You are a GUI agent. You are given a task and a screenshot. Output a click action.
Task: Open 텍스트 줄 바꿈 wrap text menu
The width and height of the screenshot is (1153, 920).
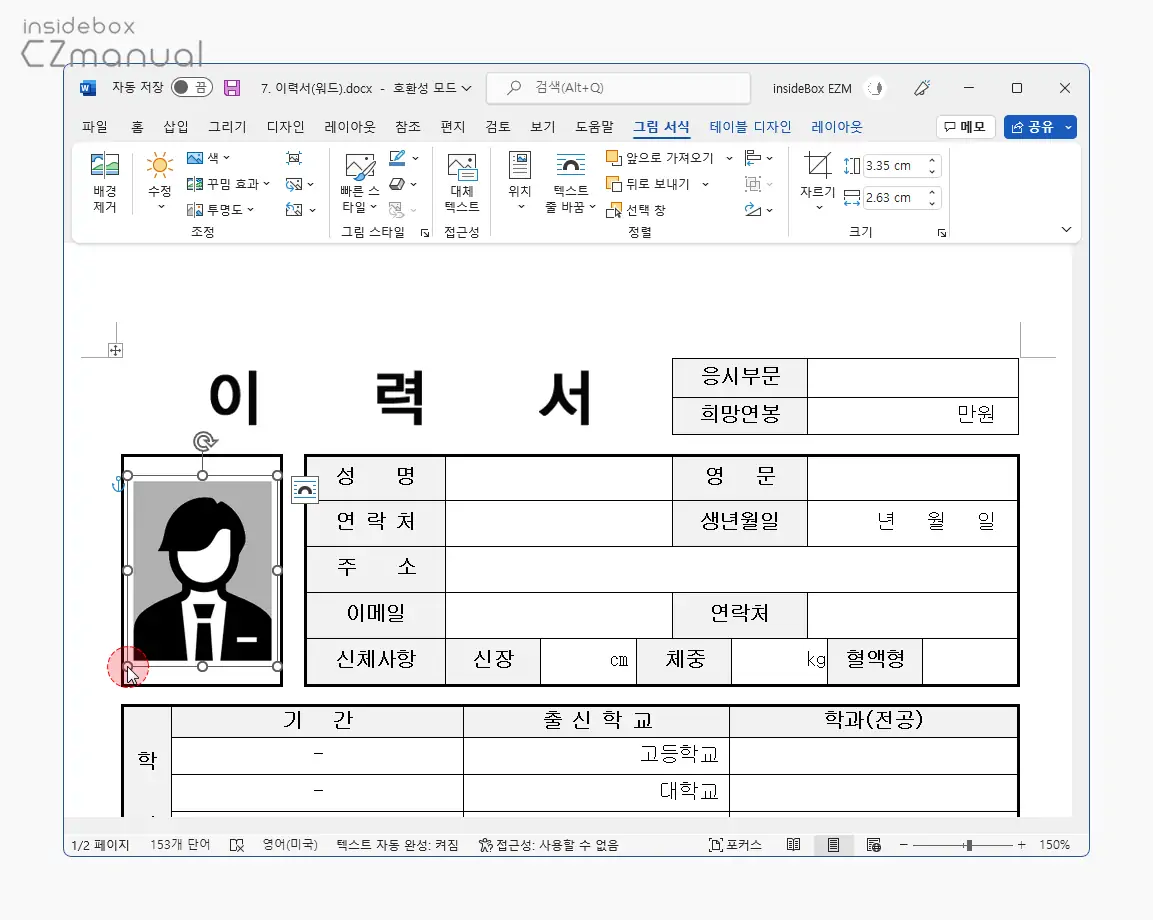(570, 182)
